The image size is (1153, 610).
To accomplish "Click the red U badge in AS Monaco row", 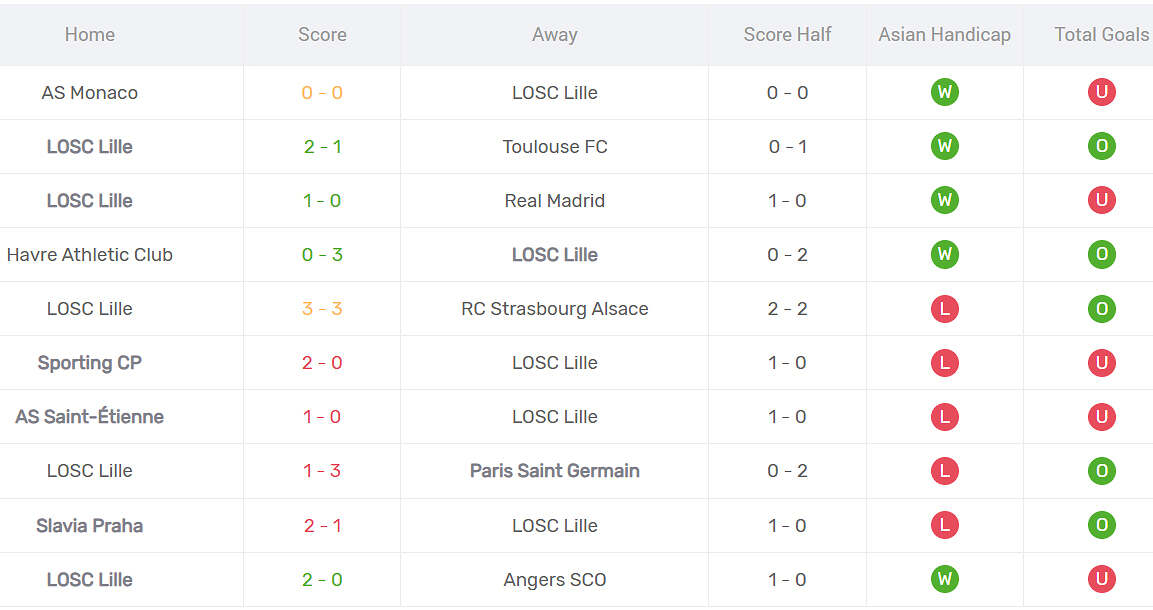I will point(1102,92).
